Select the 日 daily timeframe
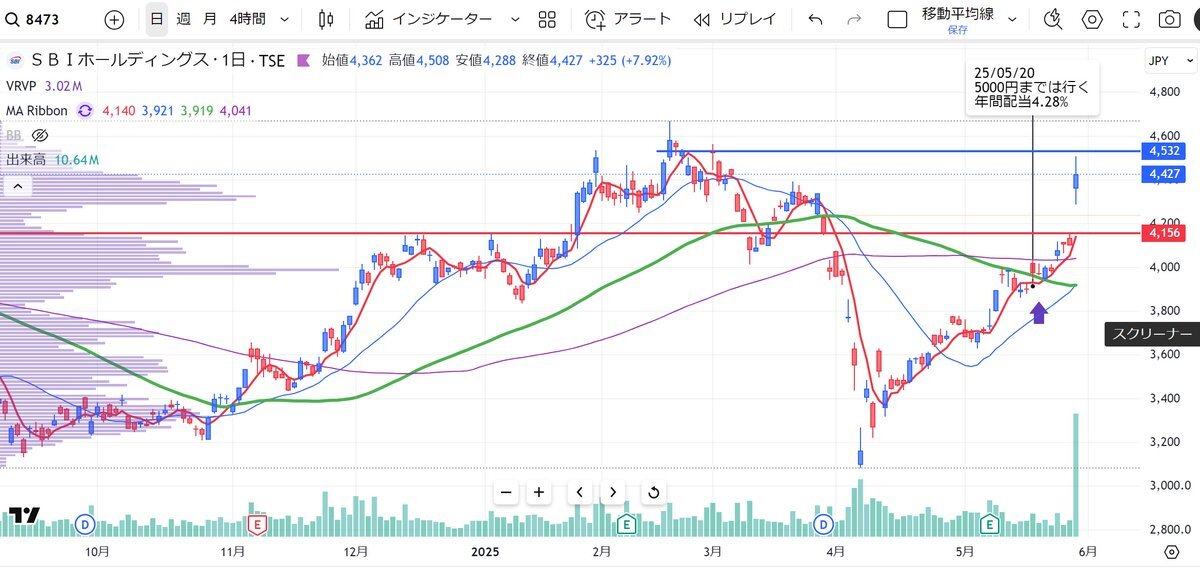This screenshot has width=1200, height=570. [x=158, y=19]
